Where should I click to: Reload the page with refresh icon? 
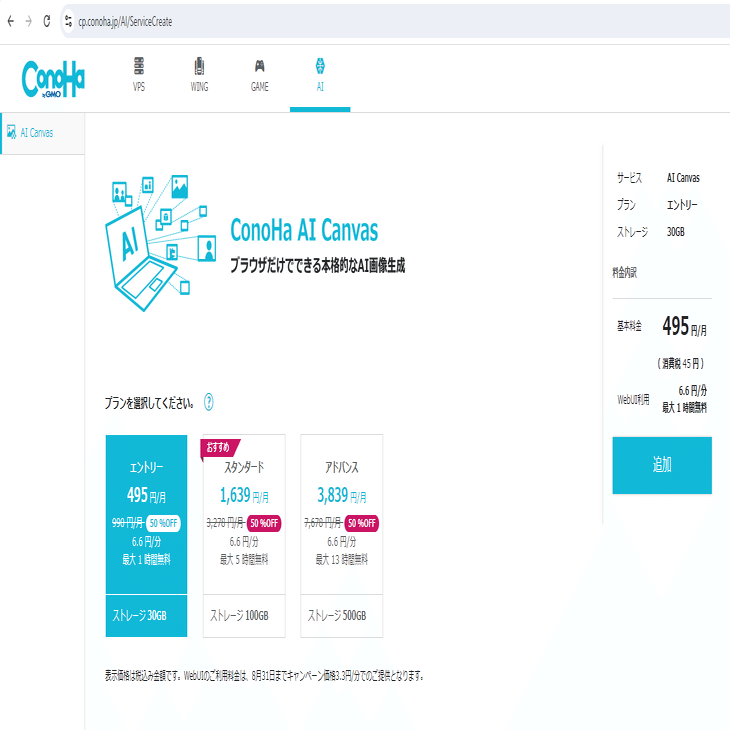pos(47,21)
